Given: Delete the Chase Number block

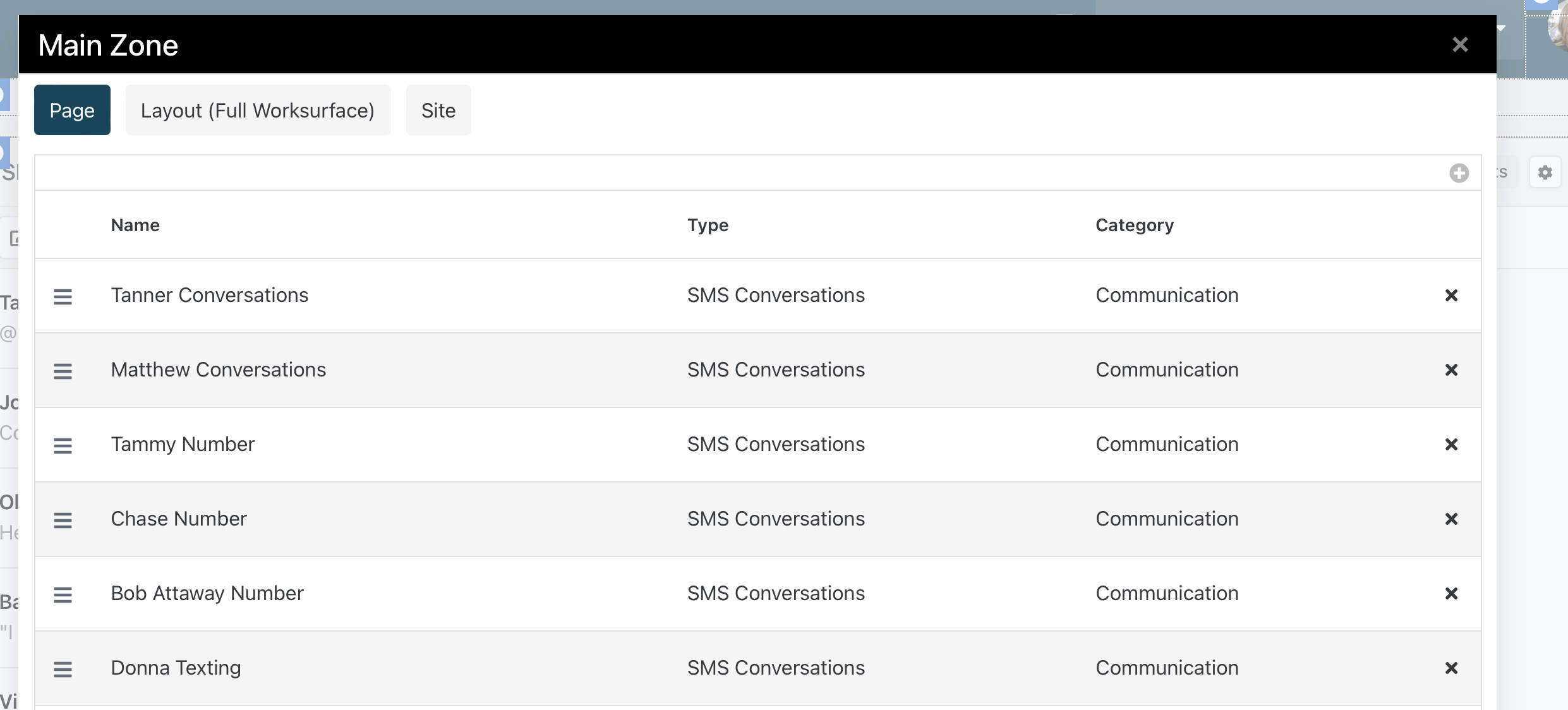Looking at the screenshot, I should [1451, 519].
